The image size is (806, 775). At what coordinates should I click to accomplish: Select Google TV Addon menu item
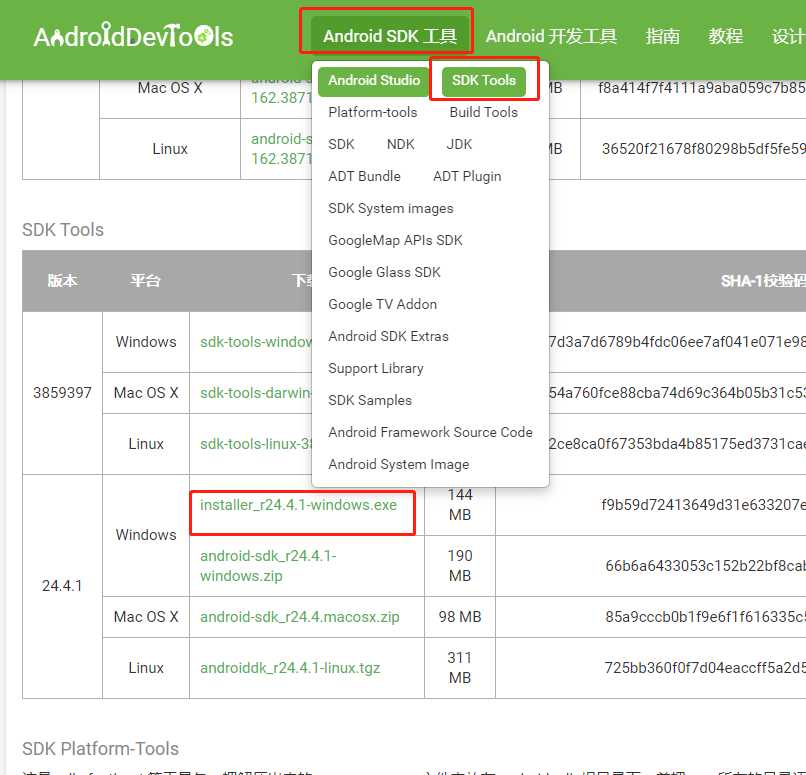tap(382, 304)
